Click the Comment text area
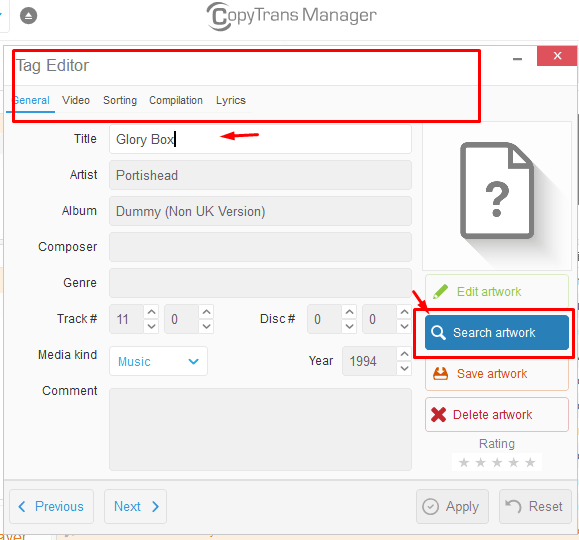 [260, 429]
